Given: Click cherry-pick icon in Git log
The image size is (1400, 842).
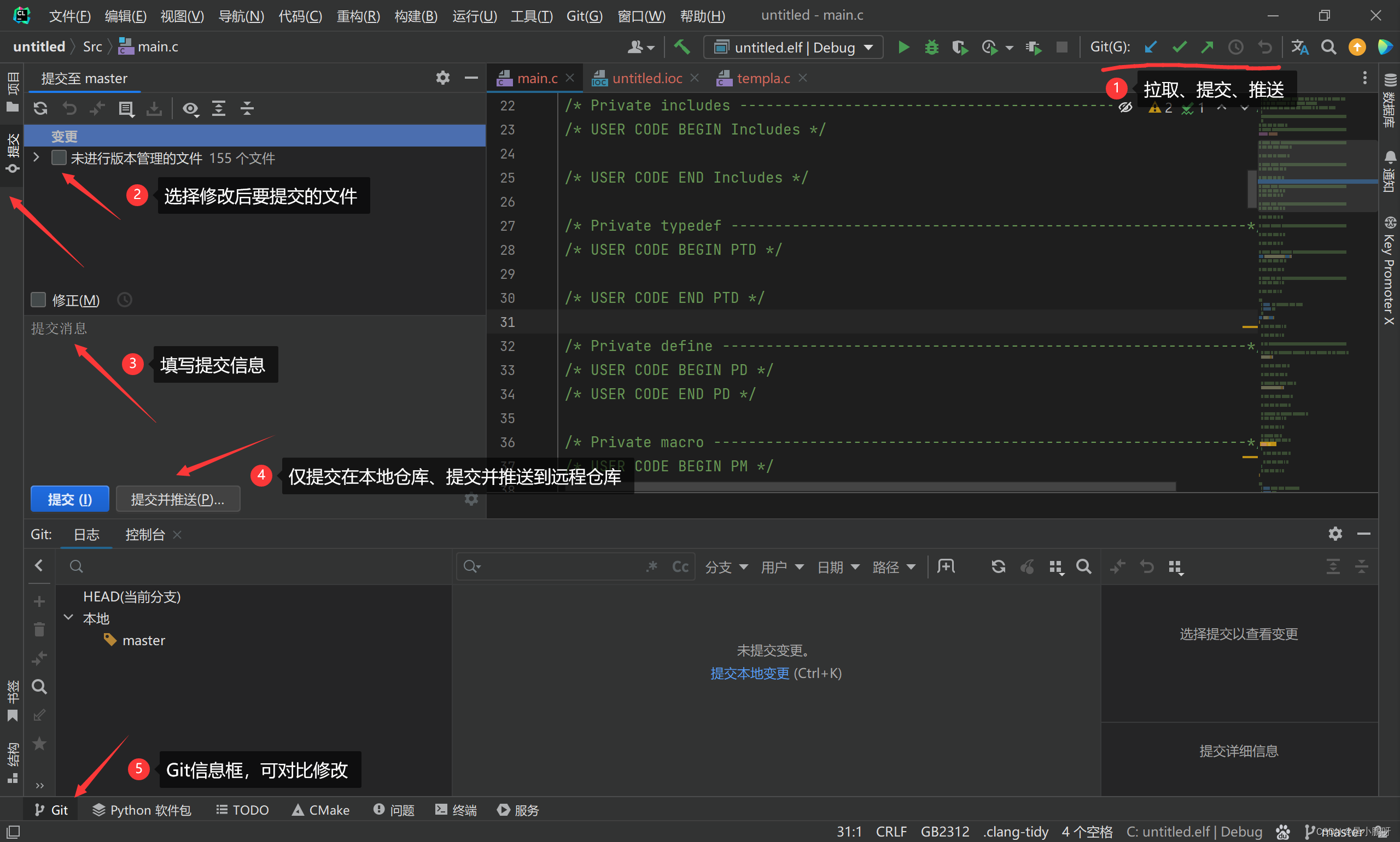Looking at the screenshot, I should (x=1026, y=566).
